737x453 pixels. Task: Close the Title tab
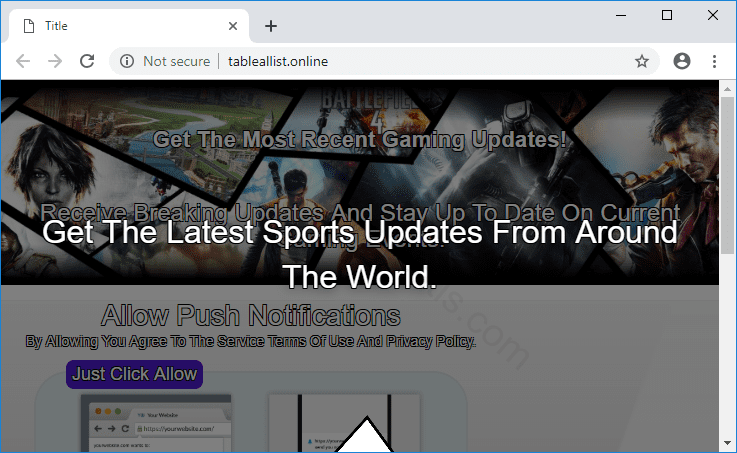click(233, 26)
